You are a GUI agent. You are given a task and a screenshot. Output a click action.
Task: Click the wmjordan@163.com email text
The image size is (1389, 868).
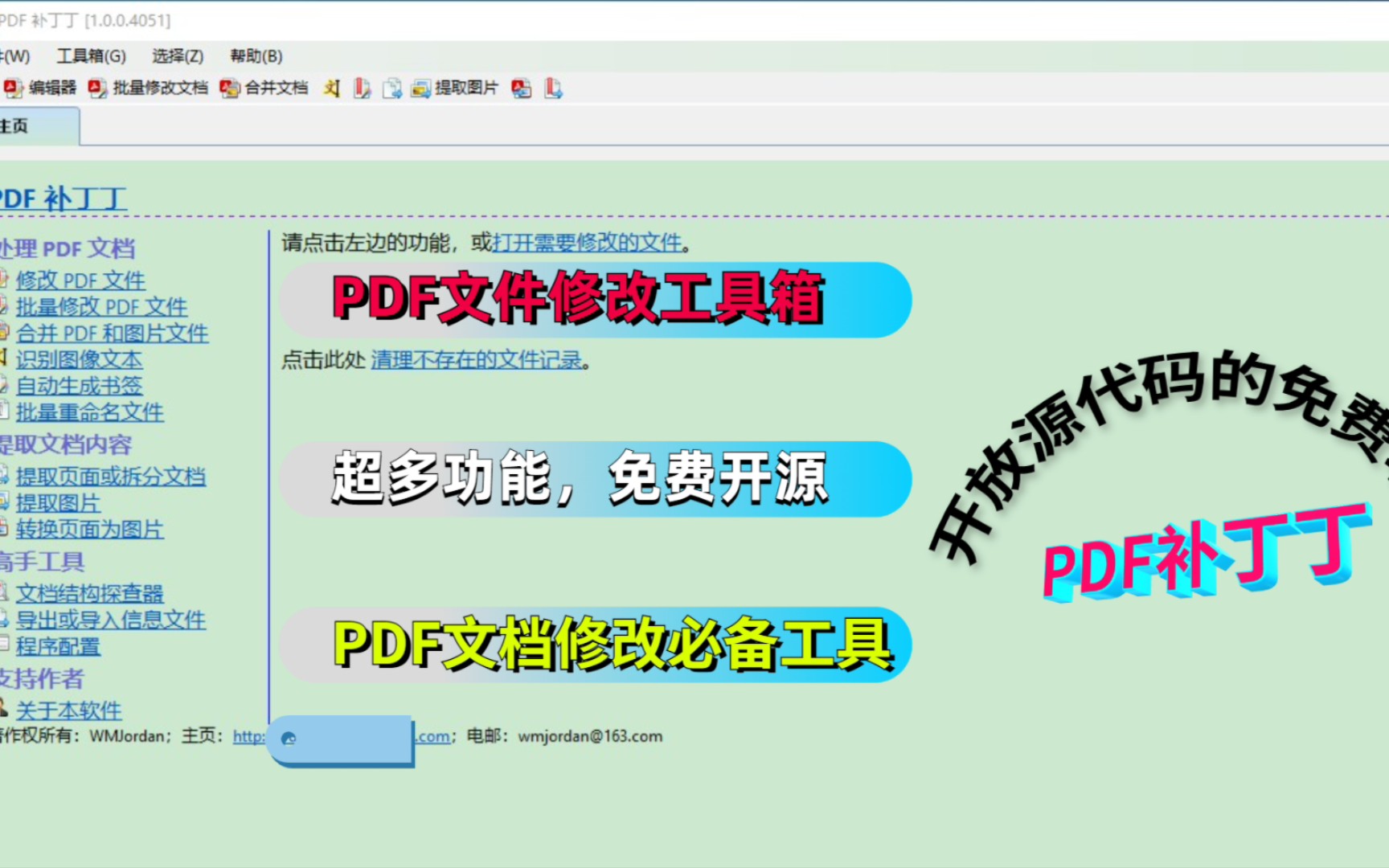(x=590, y=736)
